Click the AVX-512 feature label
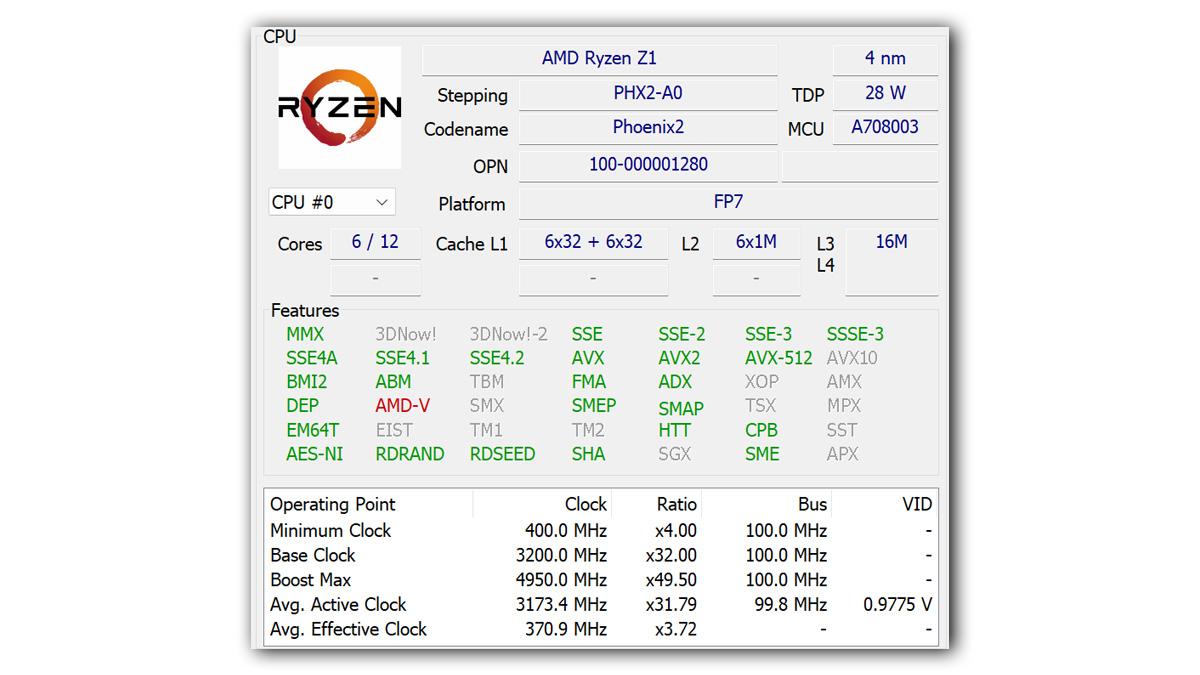Viewport: 1200px width, 675px height. click(779, 358)
